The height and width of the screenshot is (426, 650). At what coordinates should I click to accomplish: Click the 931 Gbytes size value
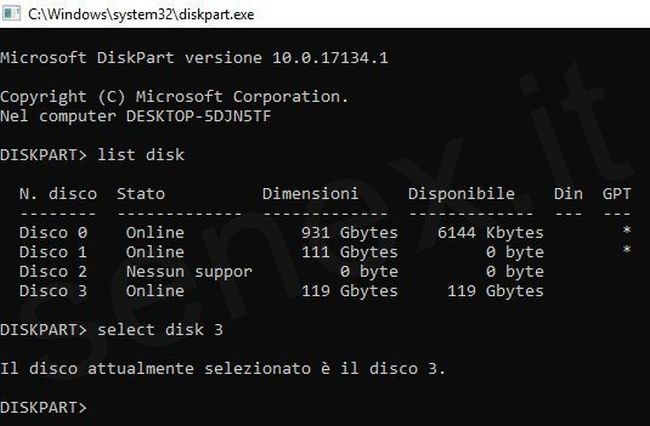(x=349, y=233)
